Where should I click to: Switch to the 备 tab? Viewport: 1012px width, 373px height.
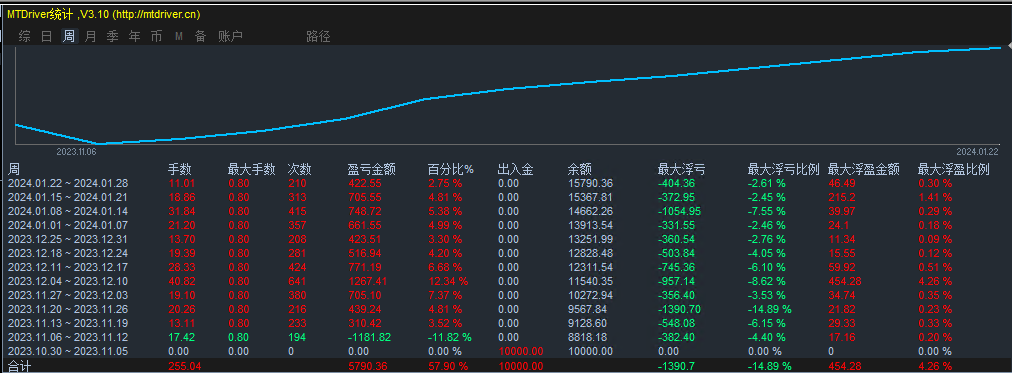point(201,36)
